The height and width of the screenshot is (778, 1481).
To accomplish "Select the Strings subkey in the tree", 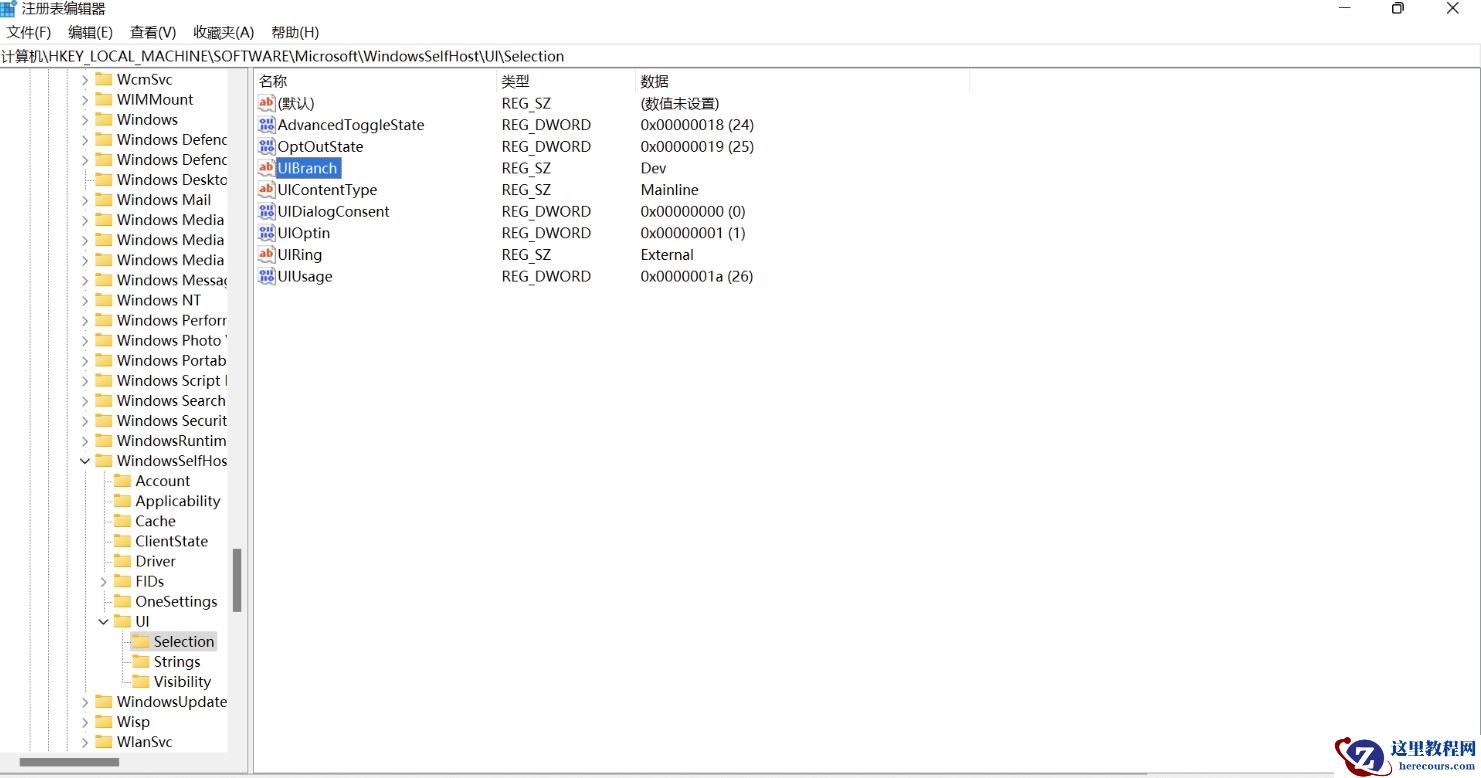I will (178, 661).
